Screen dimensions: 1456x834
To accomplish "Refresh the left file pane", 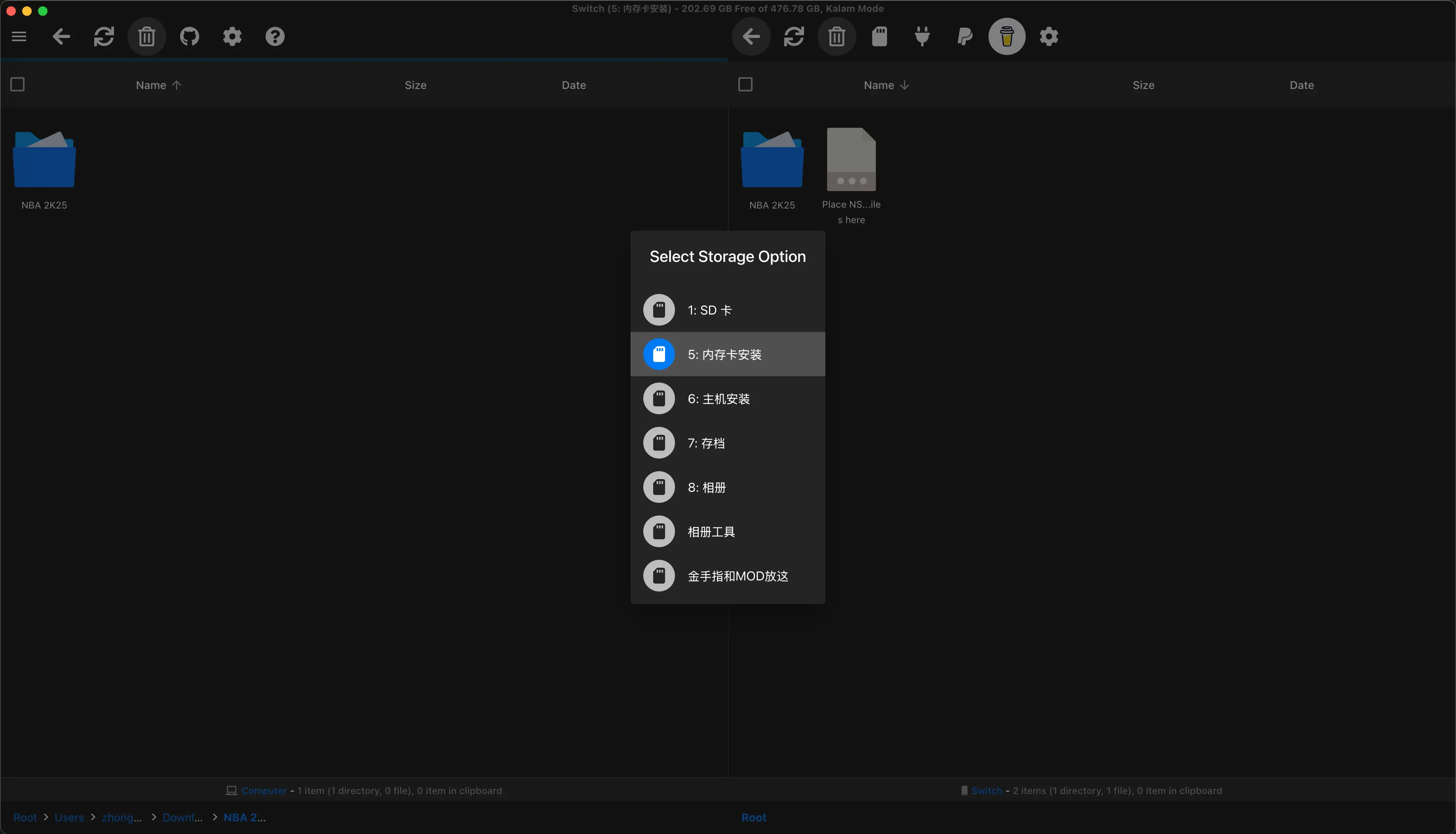I will point(104,36).
